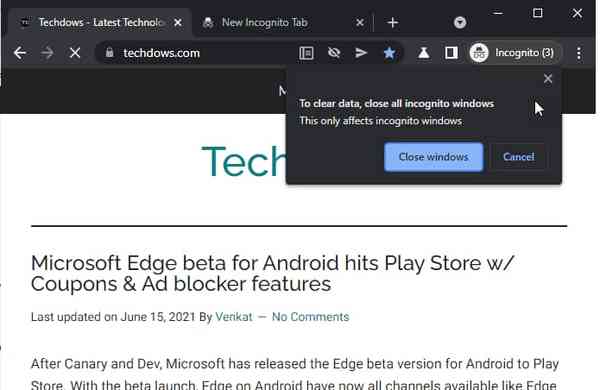Open Chrome's three-dot menu

coord(579,53)
